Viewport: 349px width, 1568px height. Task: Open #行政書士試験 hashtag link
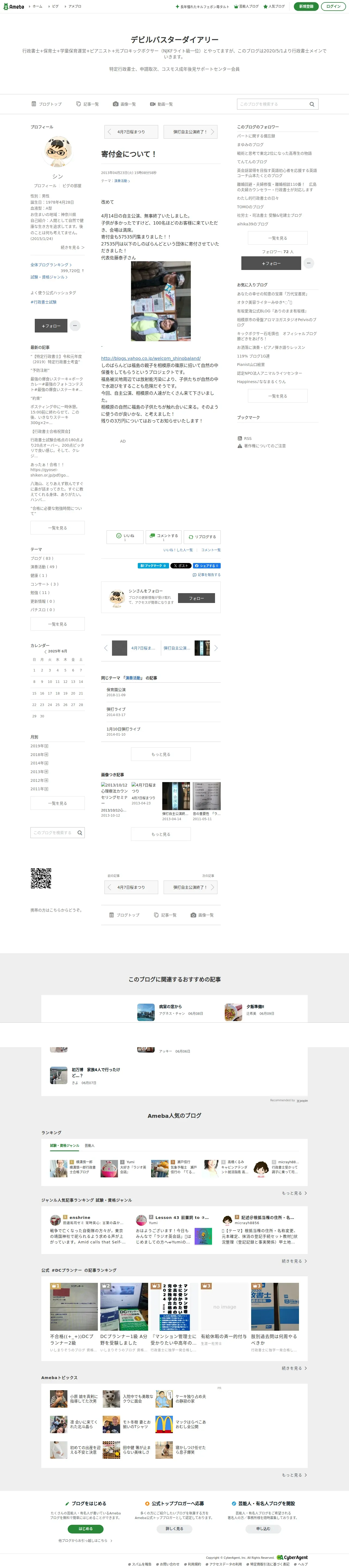click(x=43, y=302)
